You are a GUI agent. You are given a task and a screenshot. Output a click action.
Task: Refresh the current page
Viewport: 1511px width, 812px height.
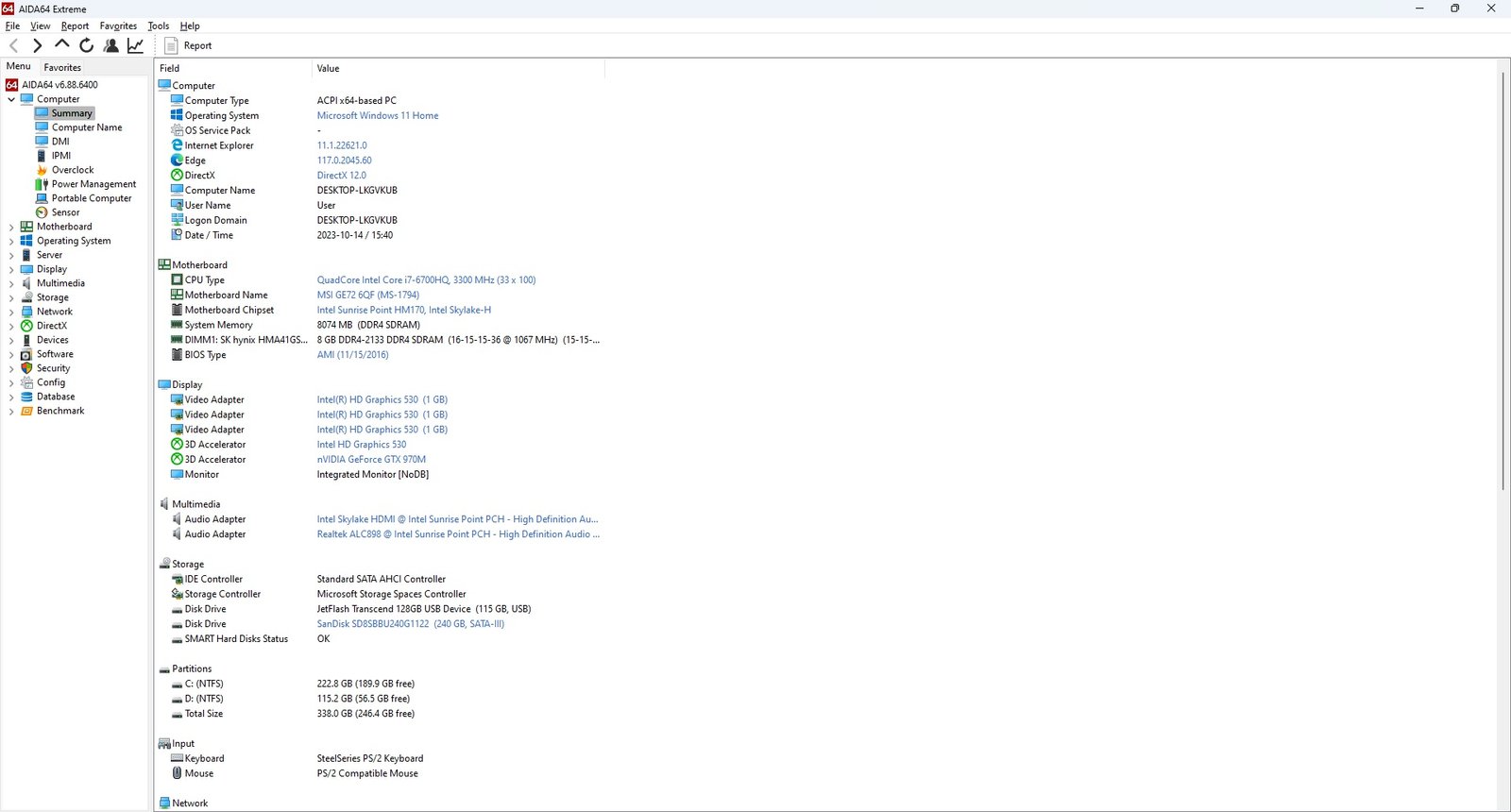[86, 45]
